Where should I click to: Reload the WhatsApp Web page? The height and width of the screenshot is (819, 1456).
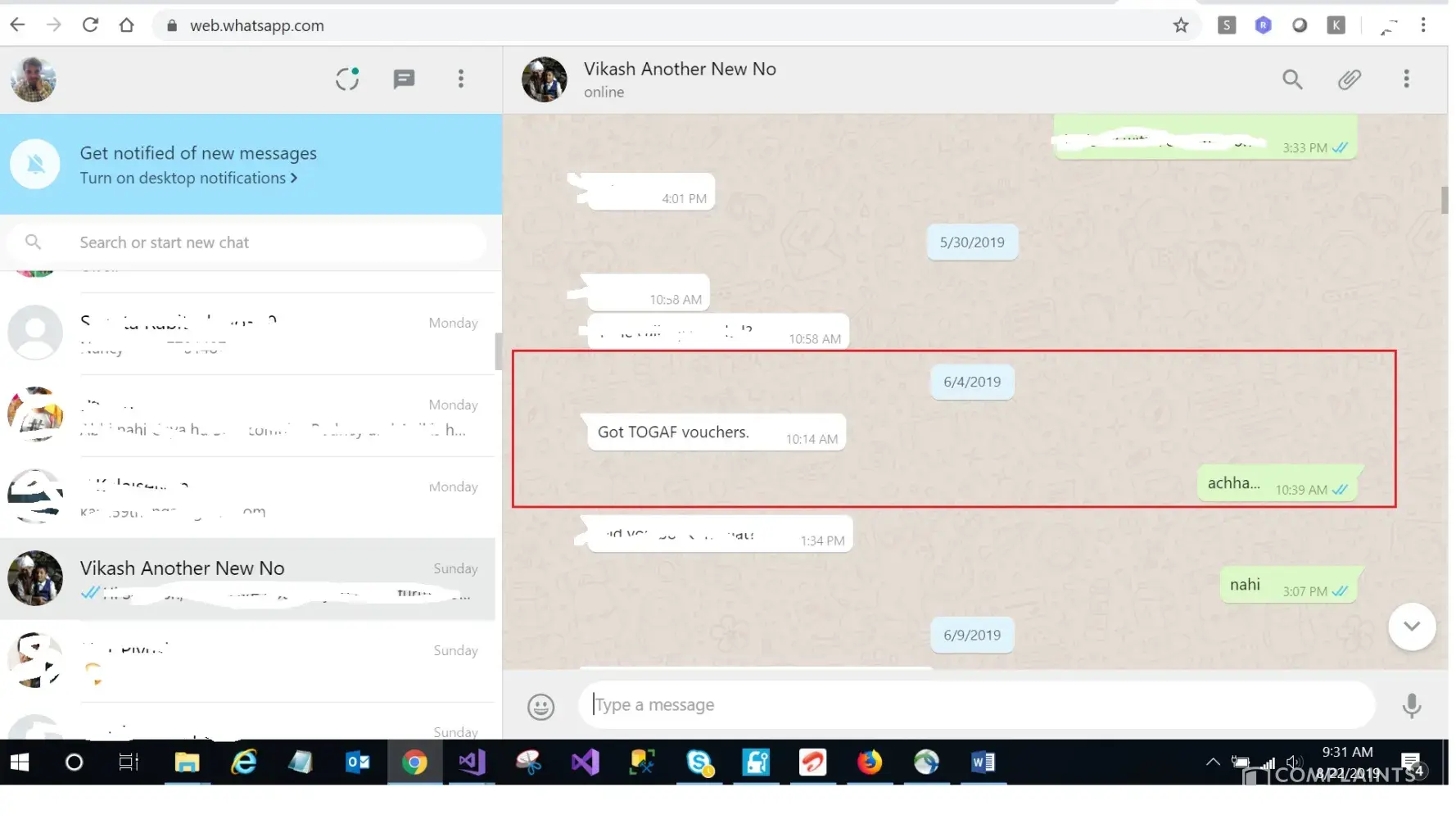point(90,25)
